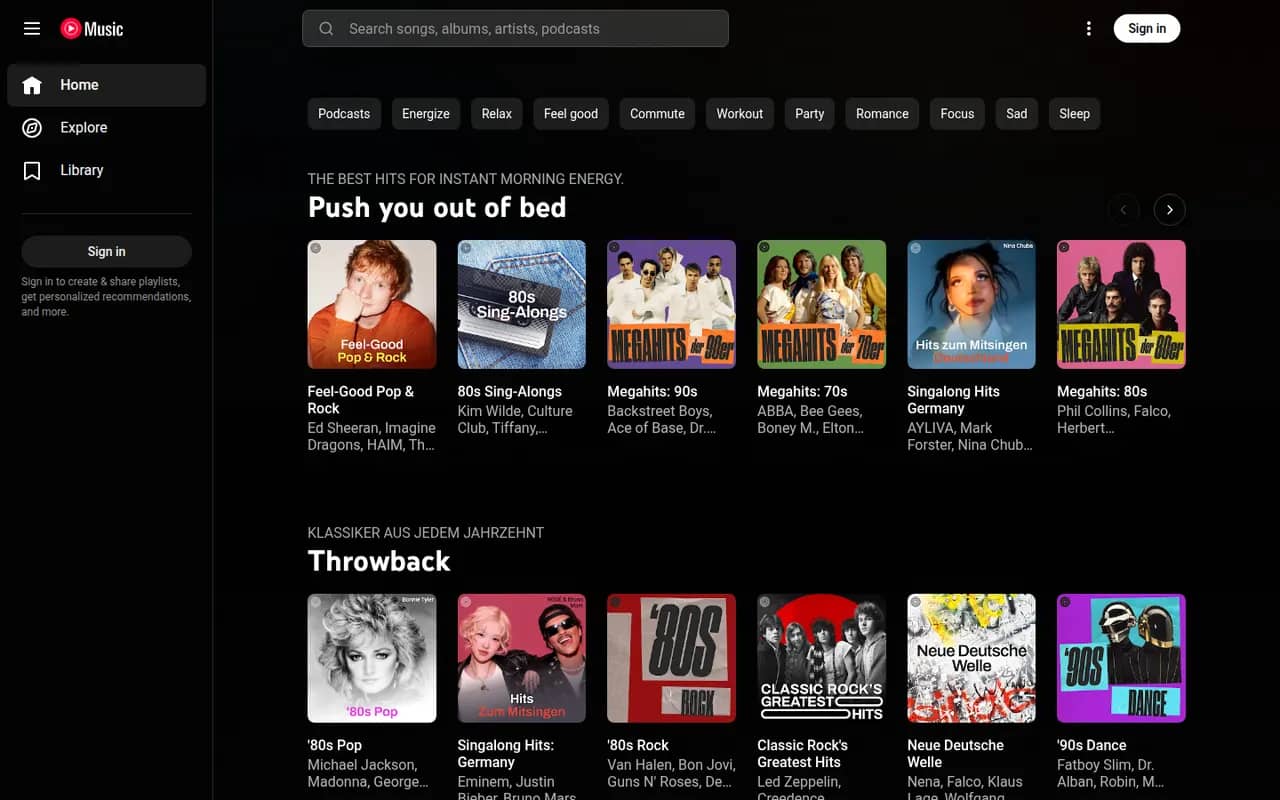Select the Feel good chip

[x=571, y=114]
